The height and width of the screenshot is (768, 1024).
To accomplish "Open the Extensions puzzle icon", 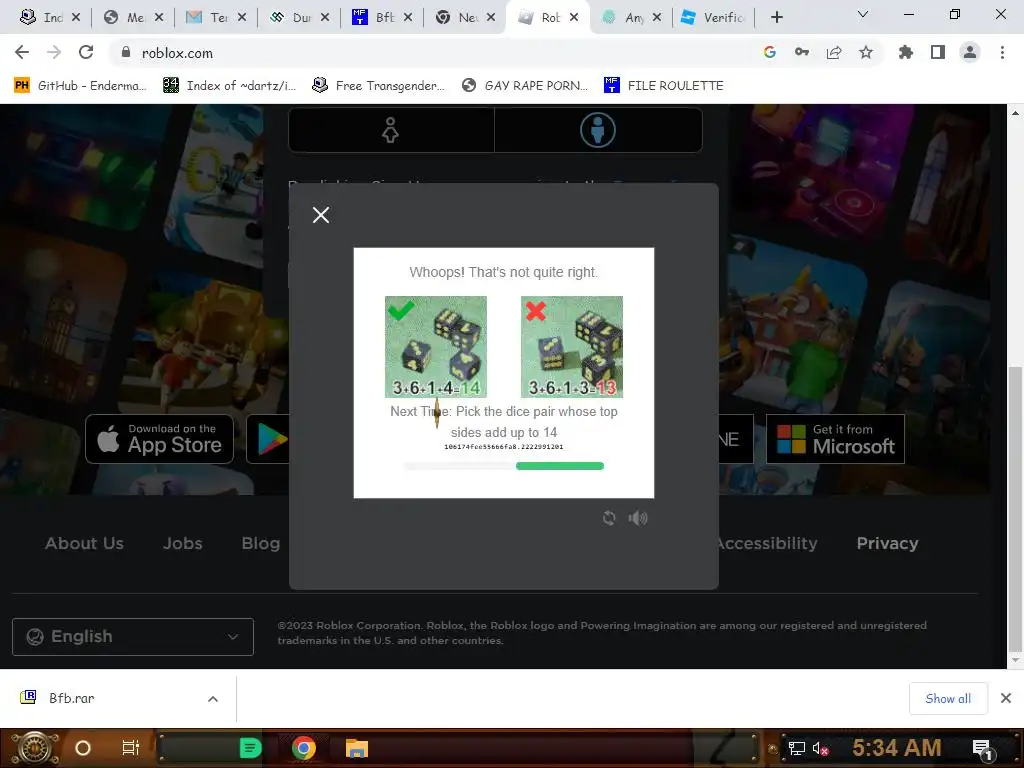I will (x=906, y=53).
